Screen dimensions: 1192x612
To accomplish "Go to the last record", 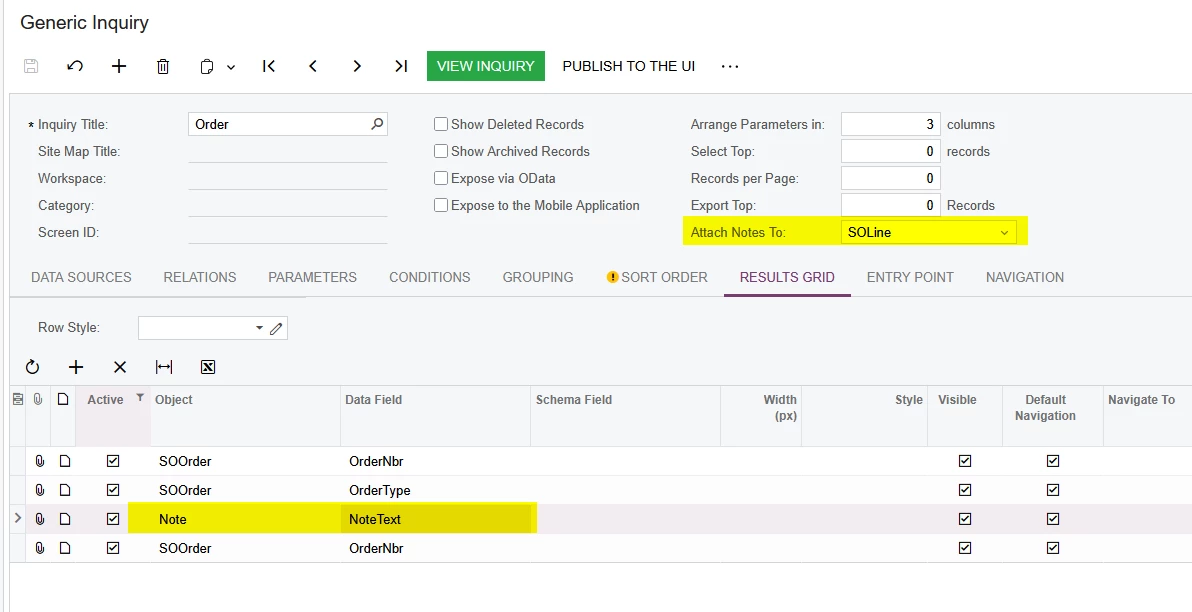I will point(401,66).
